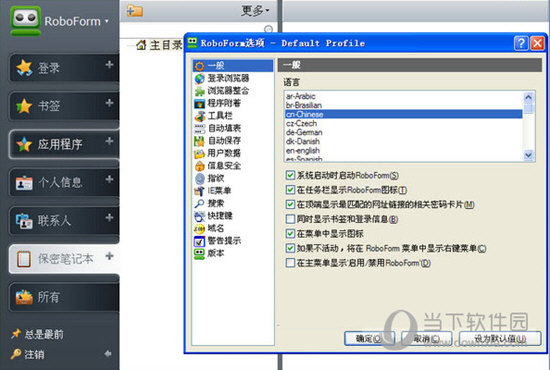
Task: Toggle 在顶端显示最匹配的网址链接 checkbox
Action: coord(290,204)
